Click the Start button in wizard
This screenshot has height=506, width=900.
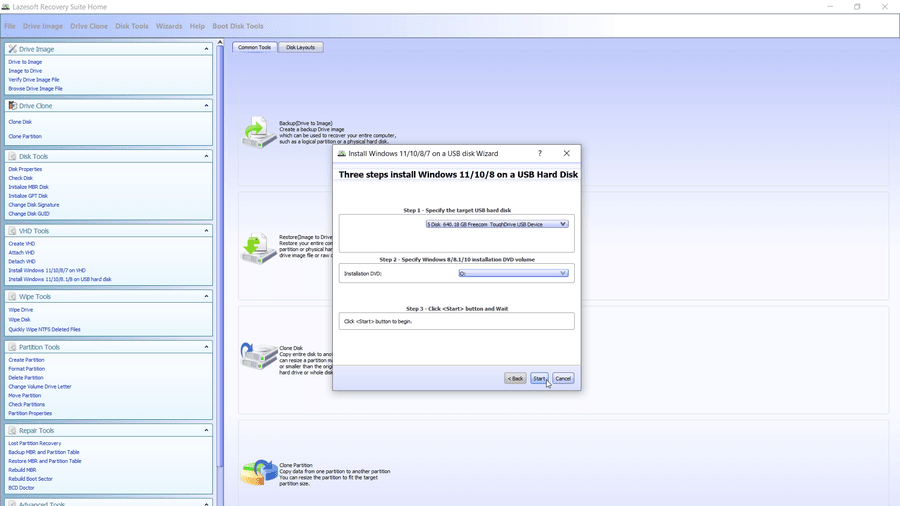coord(538,379)
